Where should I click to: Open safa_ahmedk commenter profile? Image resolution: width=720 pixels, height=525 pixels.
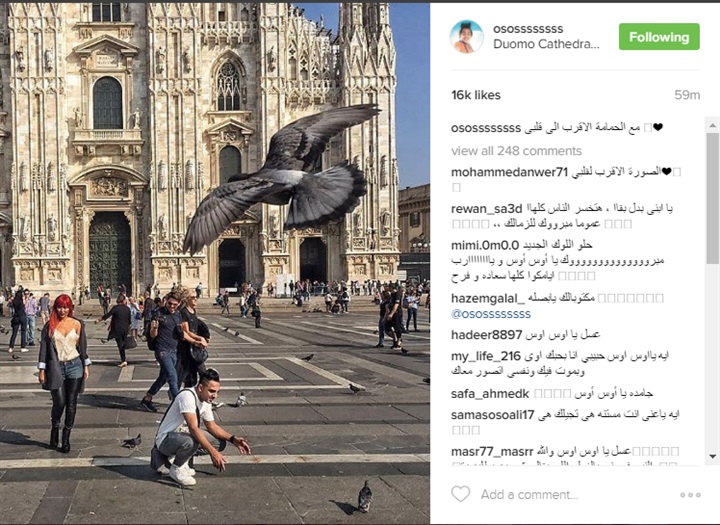(x=490, y=394)
